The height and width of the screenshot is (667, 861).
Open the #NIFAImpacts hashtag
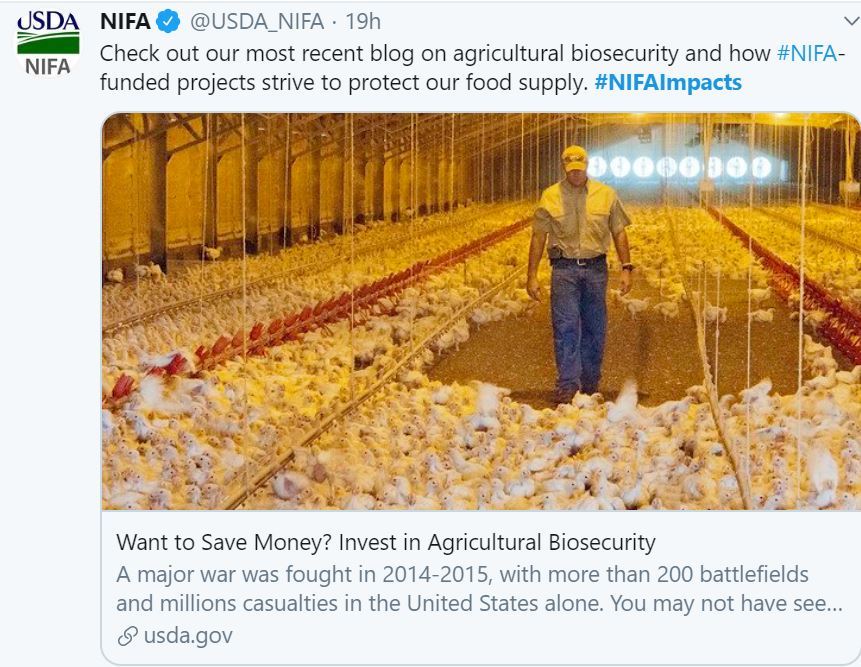(x=668, y=82)
